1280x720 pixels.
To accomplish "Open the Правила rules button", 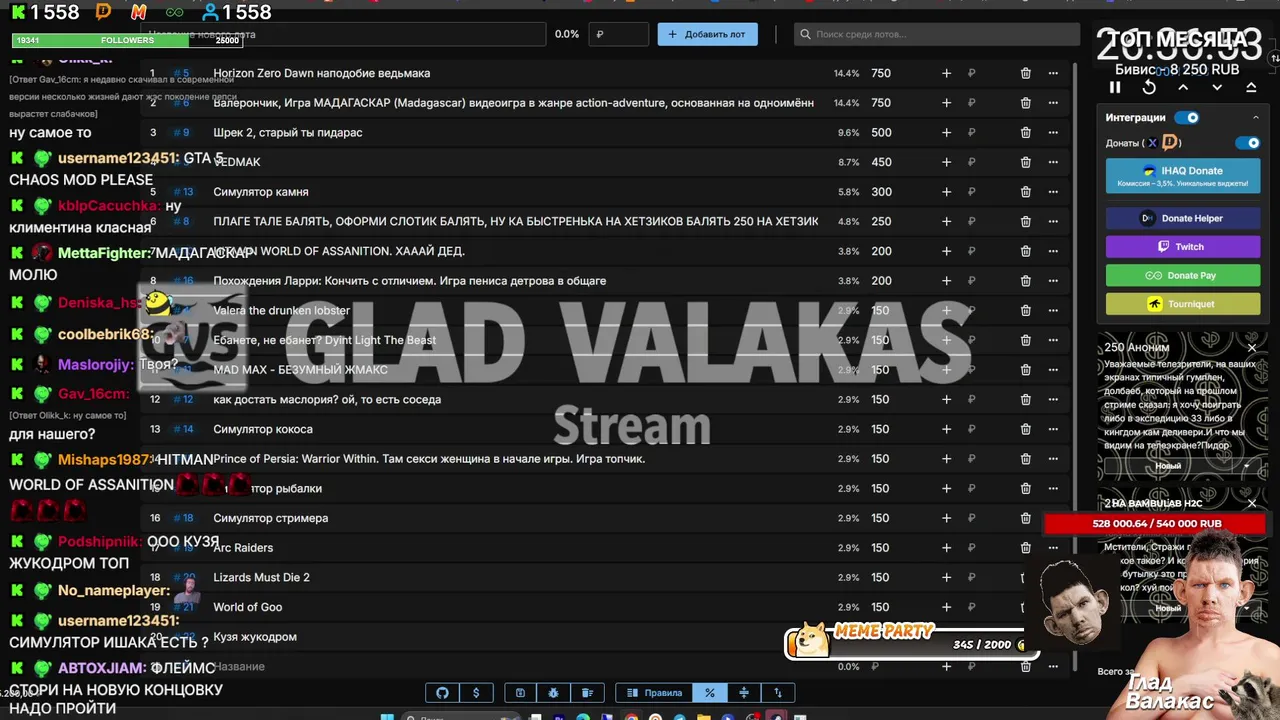I will 654,693.
